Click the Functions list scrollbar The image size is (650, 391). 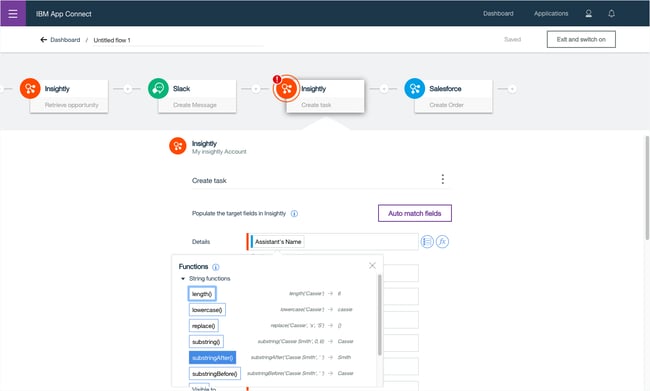(x=379, y=315)
